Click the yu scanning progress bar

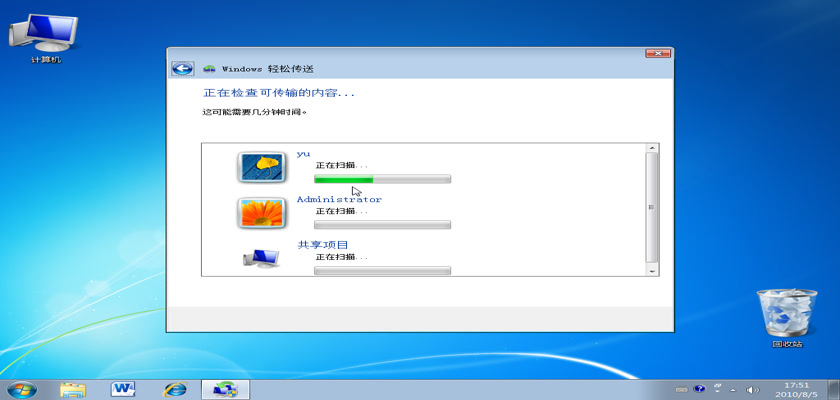382,179
